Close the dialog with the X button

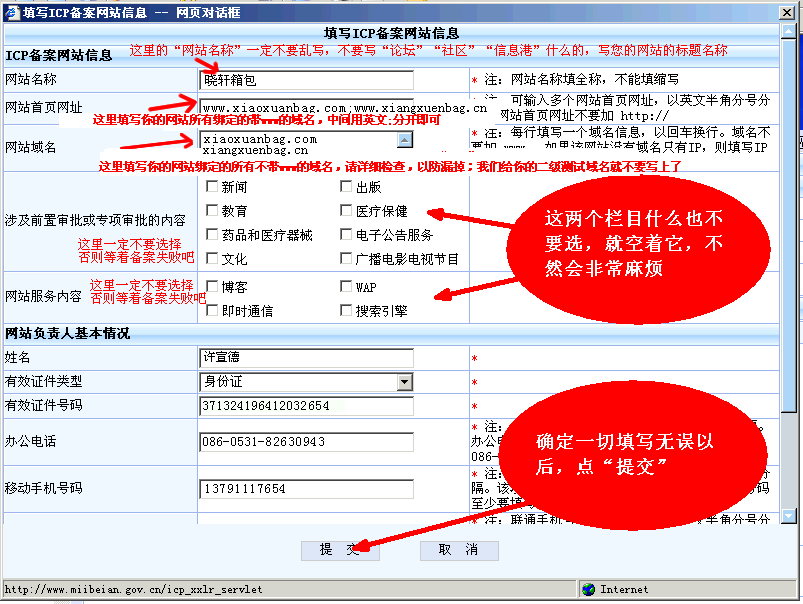tap(787, 12)
